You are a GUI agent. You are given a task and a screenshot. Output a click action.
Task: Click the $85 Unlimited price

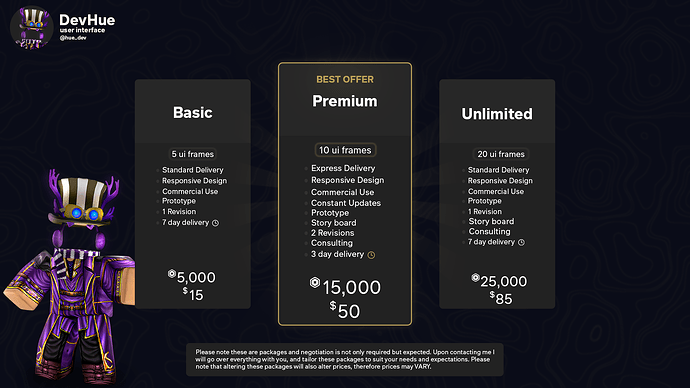tap(501, 299)
